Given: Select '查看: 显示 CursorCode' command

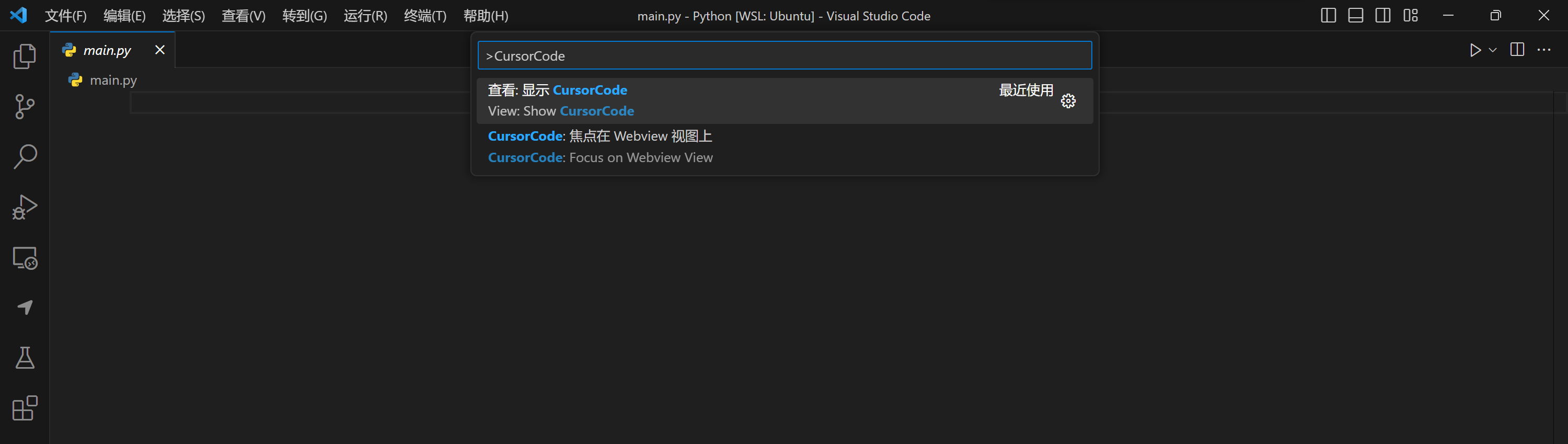Looking at the screenshot, I should click(x=785, y=100).
